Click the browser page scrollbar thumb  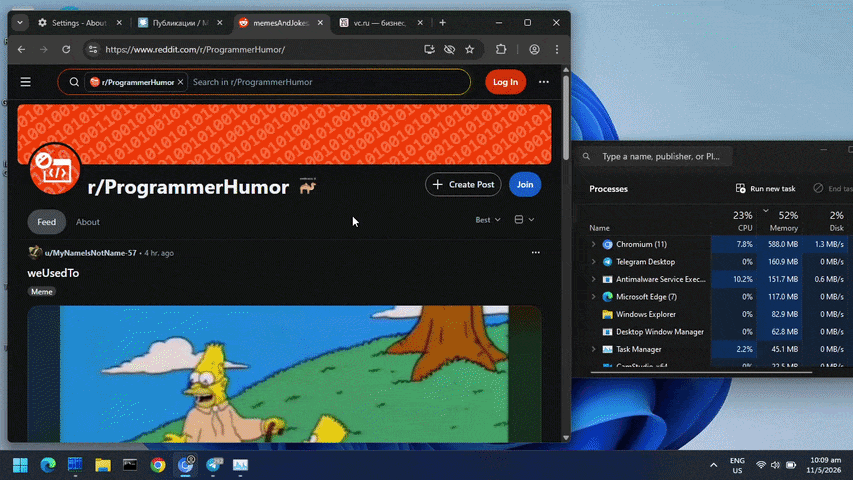coord(566,117)
